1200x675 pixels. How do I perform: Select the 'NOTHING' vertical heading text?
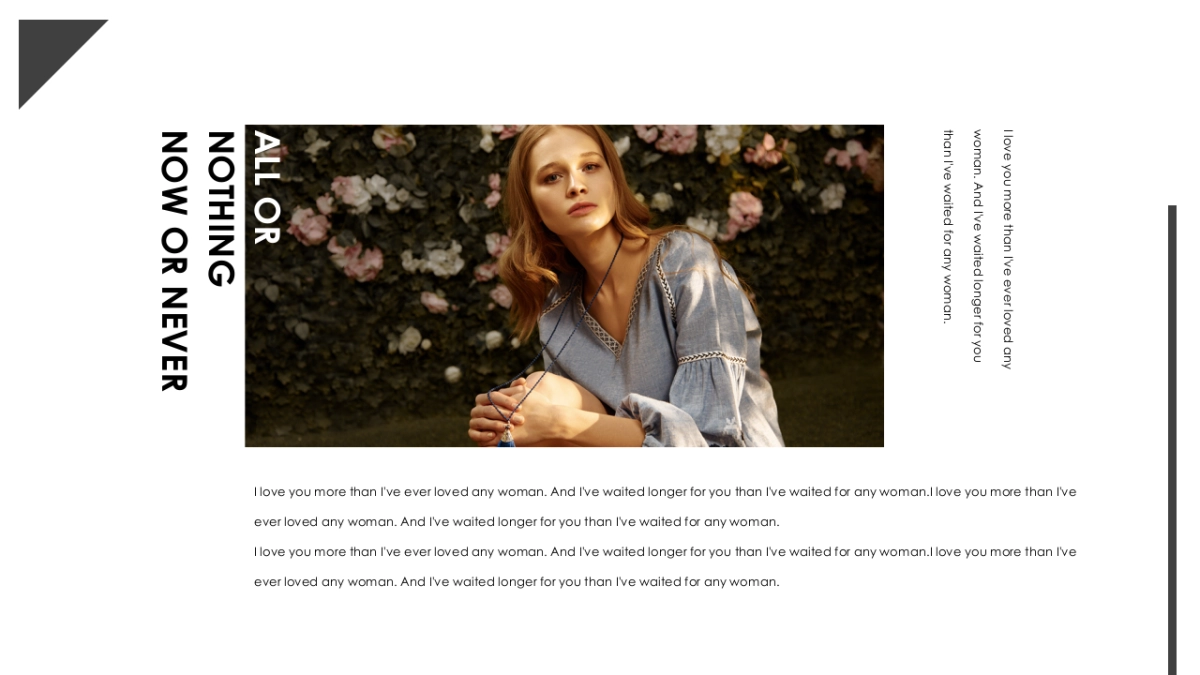[x=221, y=209]
